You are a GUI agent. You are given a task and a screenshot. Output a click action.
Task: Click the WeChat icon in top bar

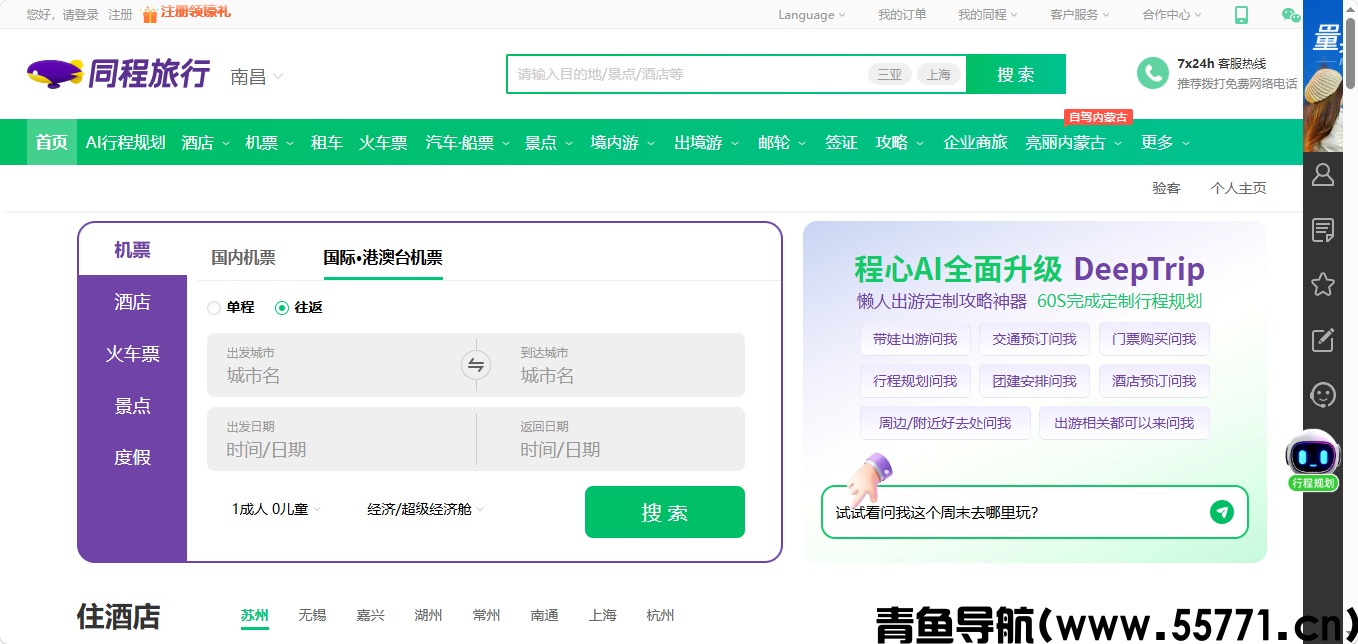tap(1291, 14)
